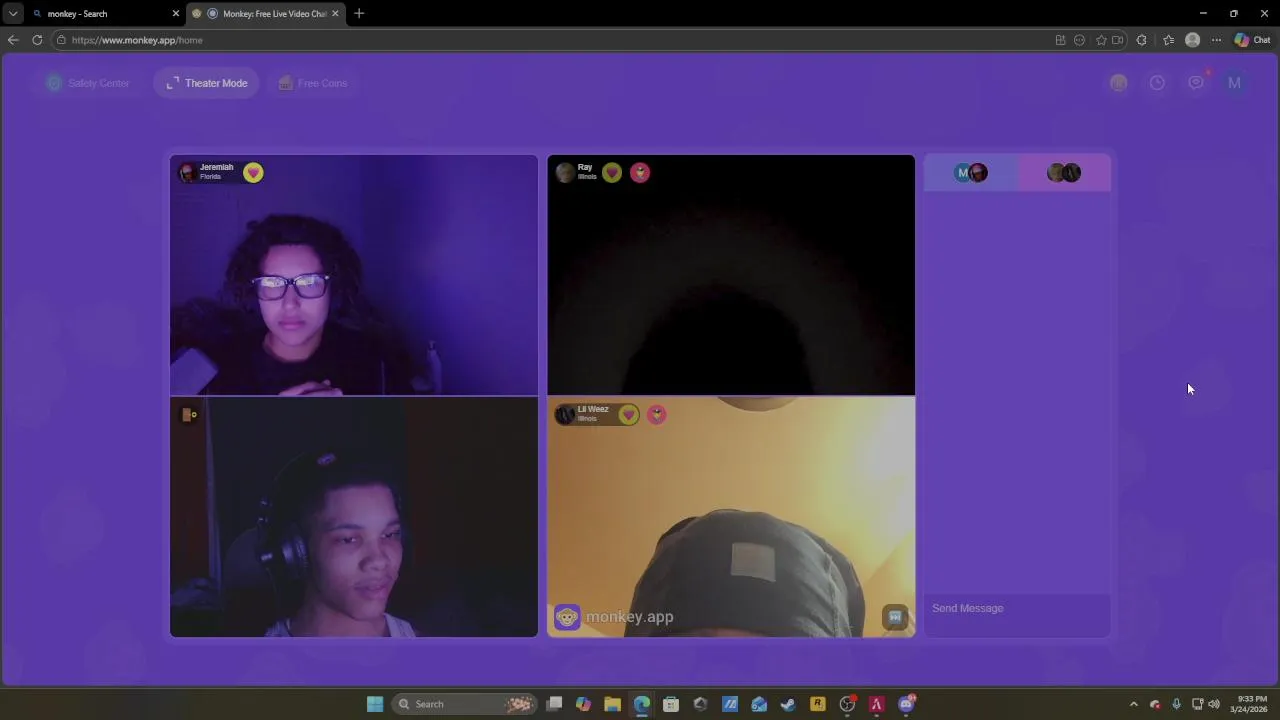
Task: Open browser extensions menu
Action: coord(1142,40)
